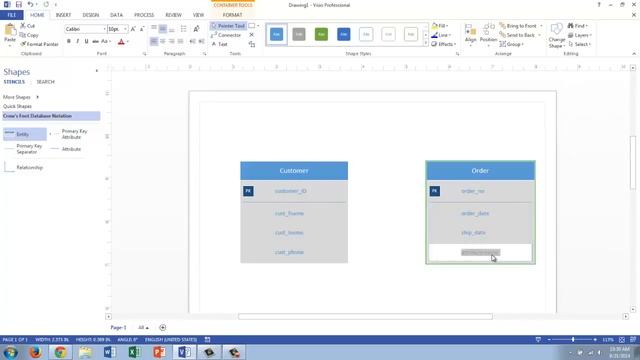Toggle bold formatting
The height and width of the screenshot is (360, 640).
(69, 41)
